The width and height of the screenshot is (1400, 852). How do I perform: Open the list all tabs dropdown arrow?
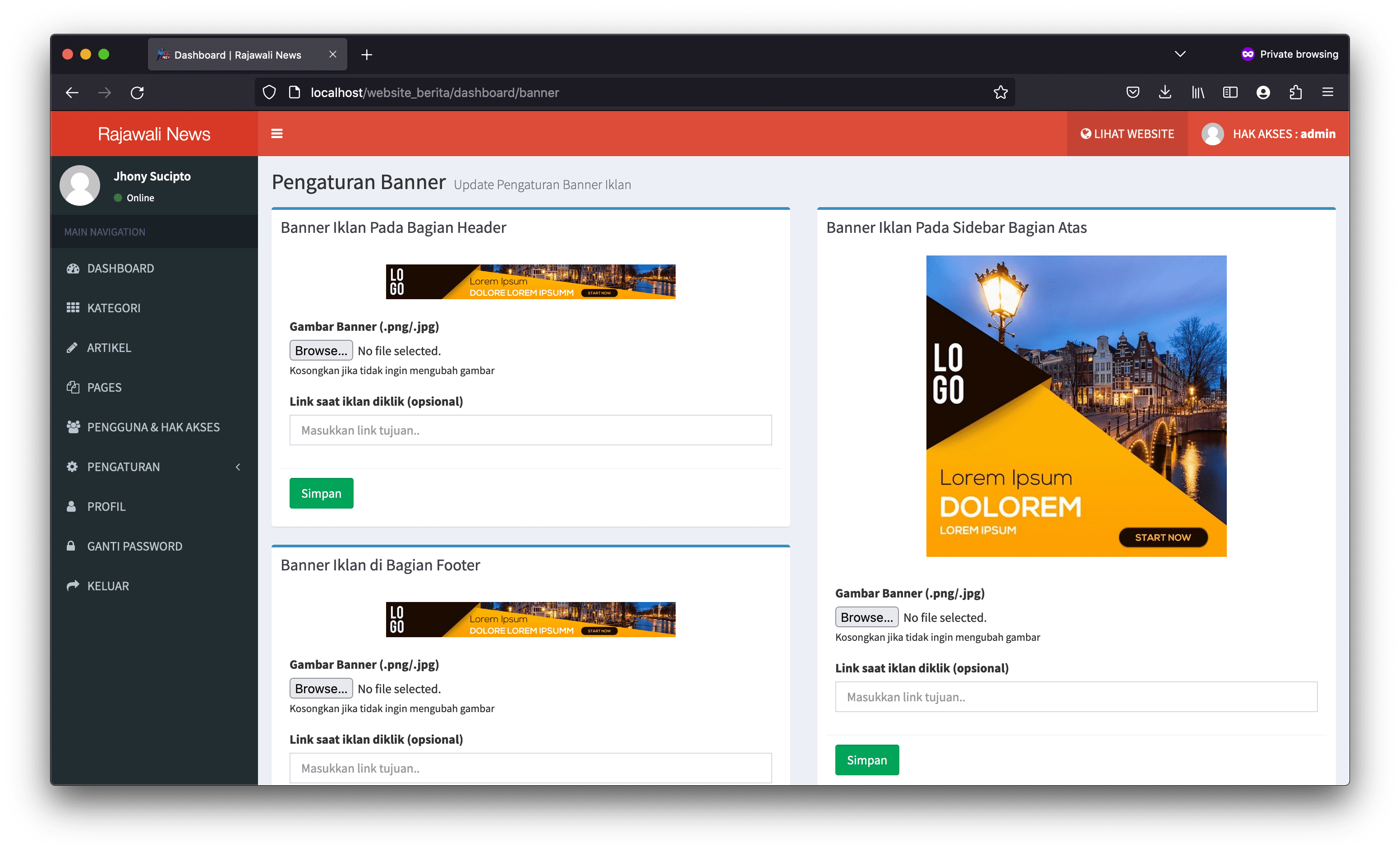(x=1179, y=55)
